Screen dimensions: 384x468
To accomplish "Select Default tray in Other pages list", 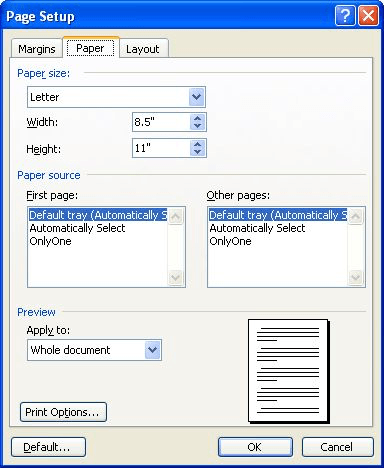I will tap(278, 215).
